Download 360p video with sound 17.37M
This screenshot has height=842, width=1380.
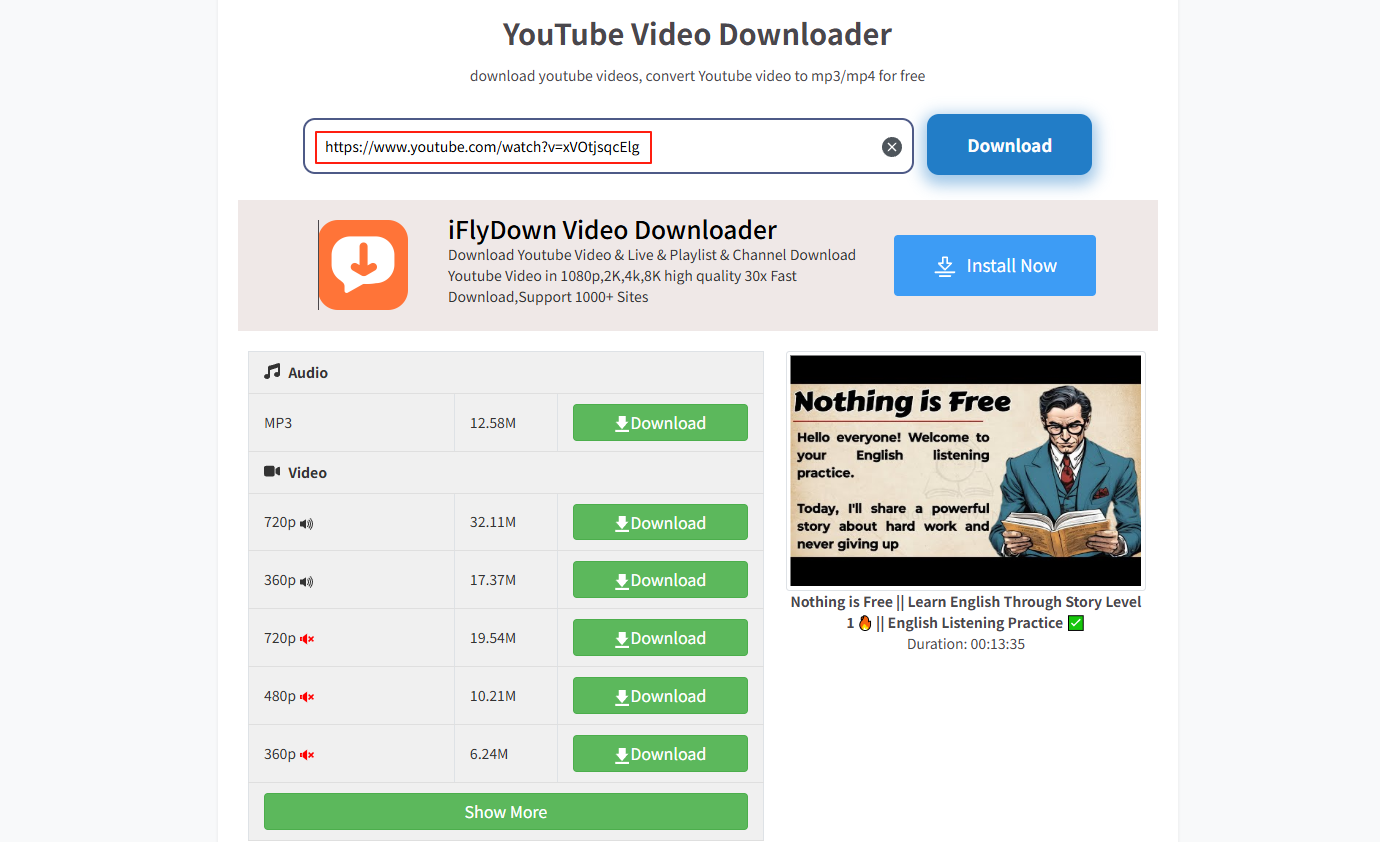tap(660, 580)
